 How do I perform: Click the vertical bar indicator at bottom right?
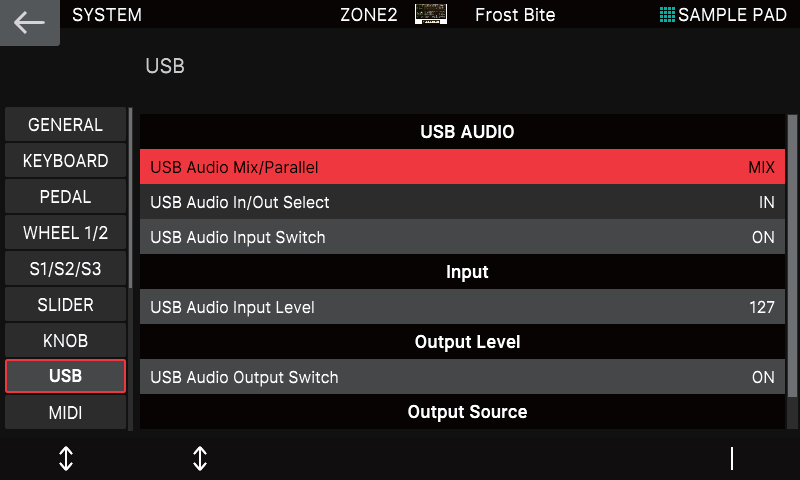732,458
